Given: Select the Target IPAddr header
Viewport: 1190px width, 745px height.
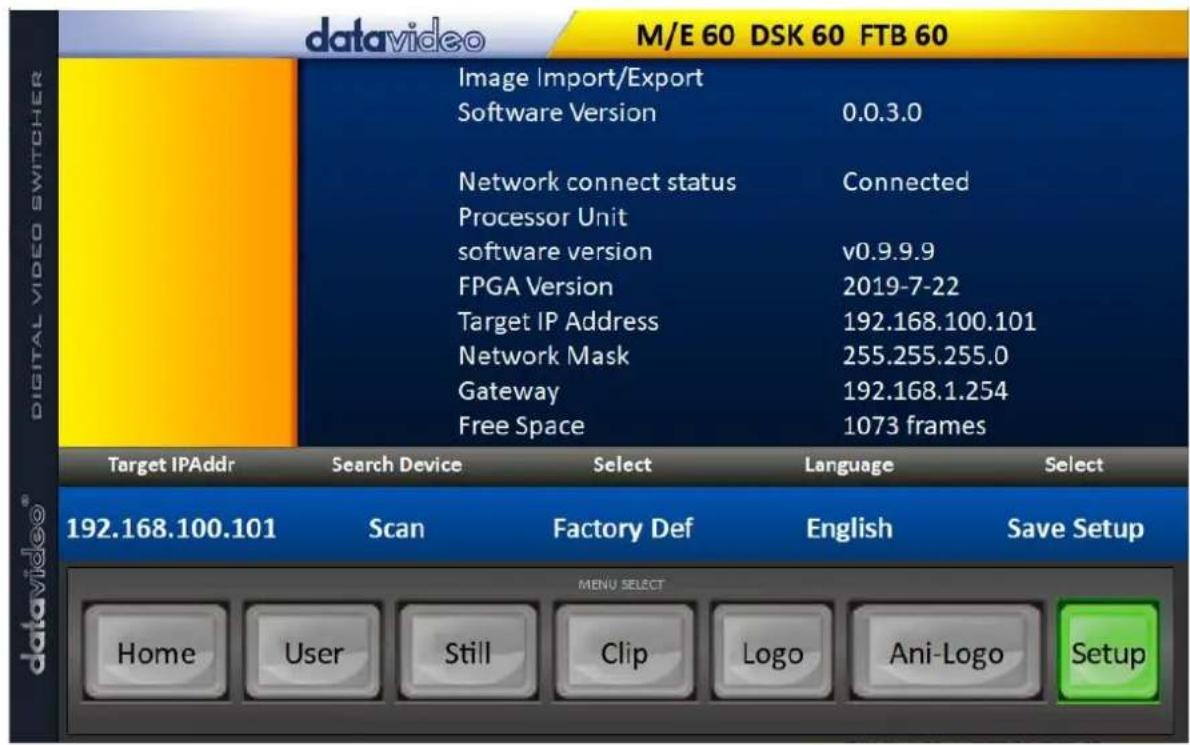Looking at the screenshot, I should coord(172,464).
